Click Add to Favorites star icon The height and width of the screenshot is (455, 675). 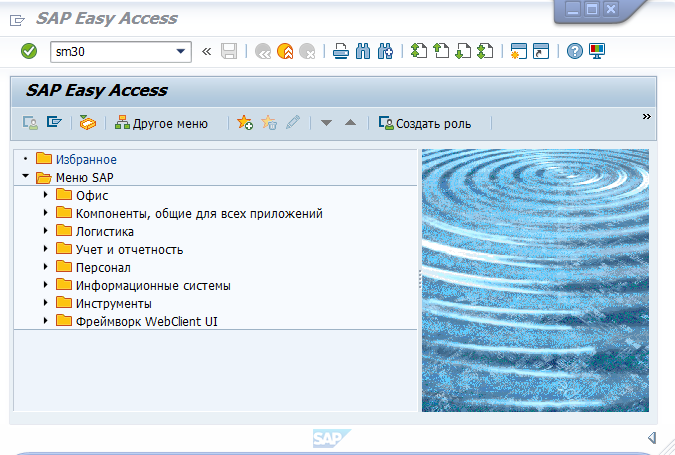[245, 123]
